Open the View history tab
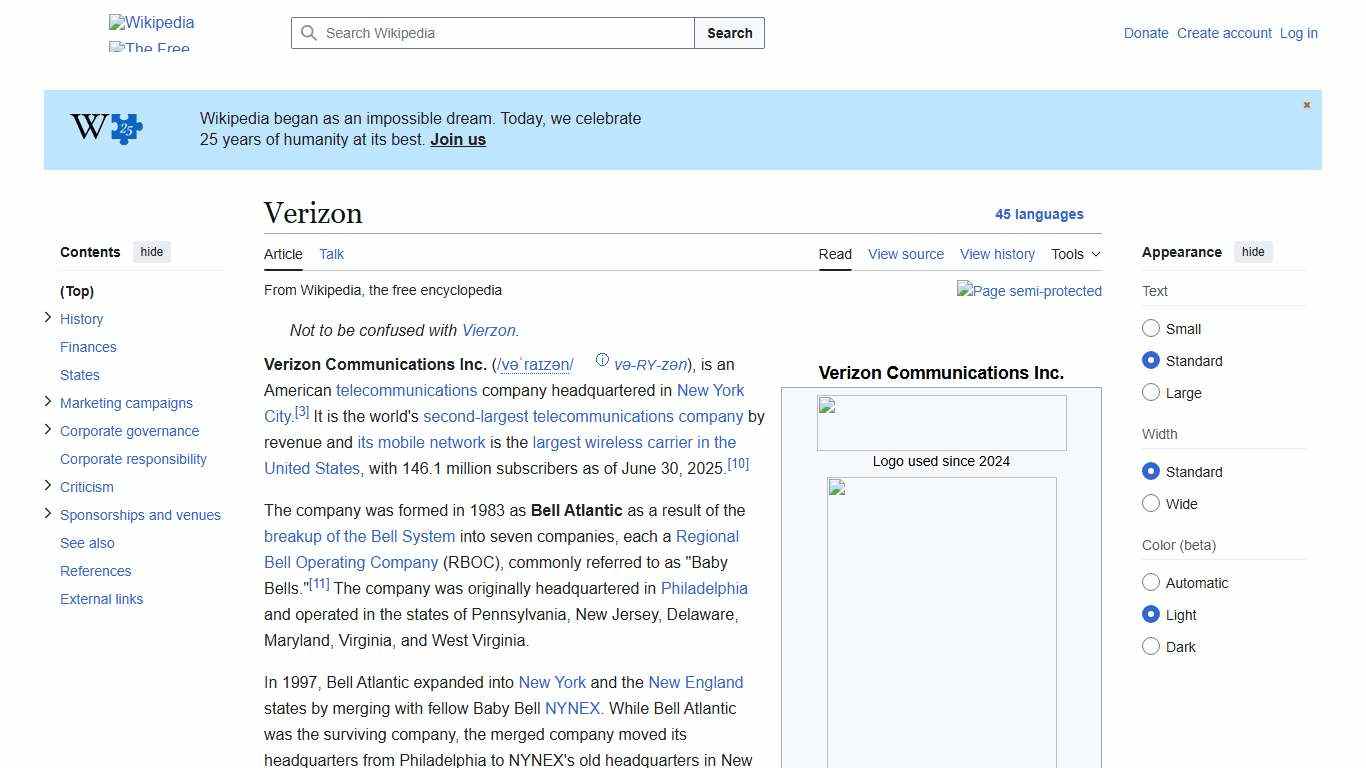This screenshot has height=768, width=1366. tap(997, 254)
